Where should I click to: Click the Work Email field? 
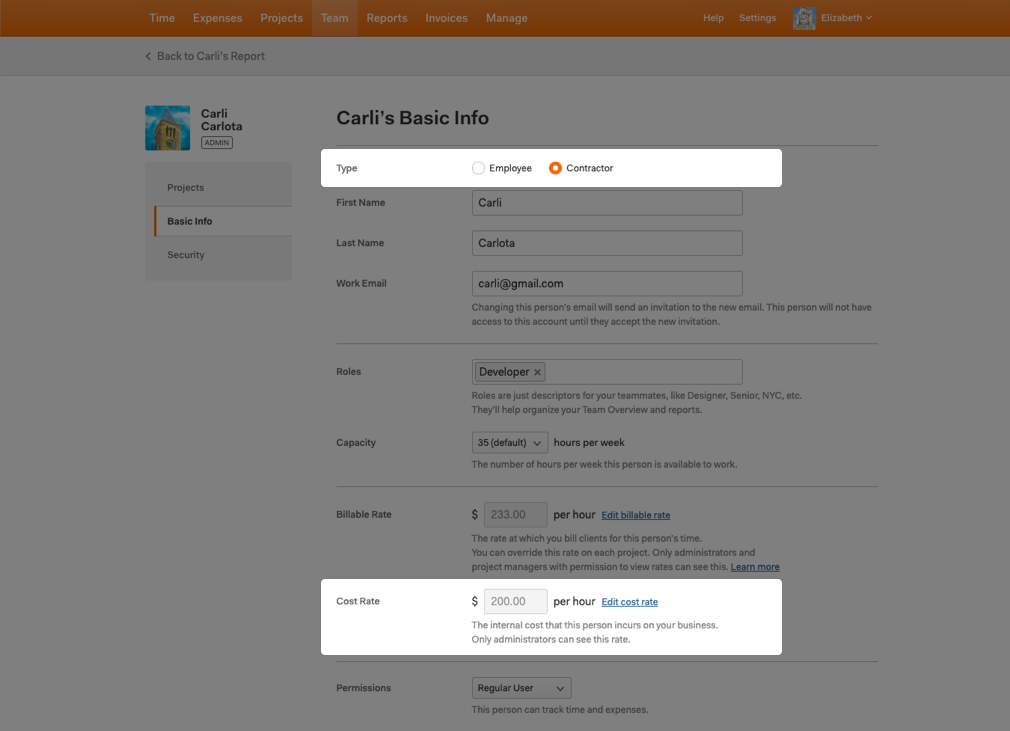607,283
